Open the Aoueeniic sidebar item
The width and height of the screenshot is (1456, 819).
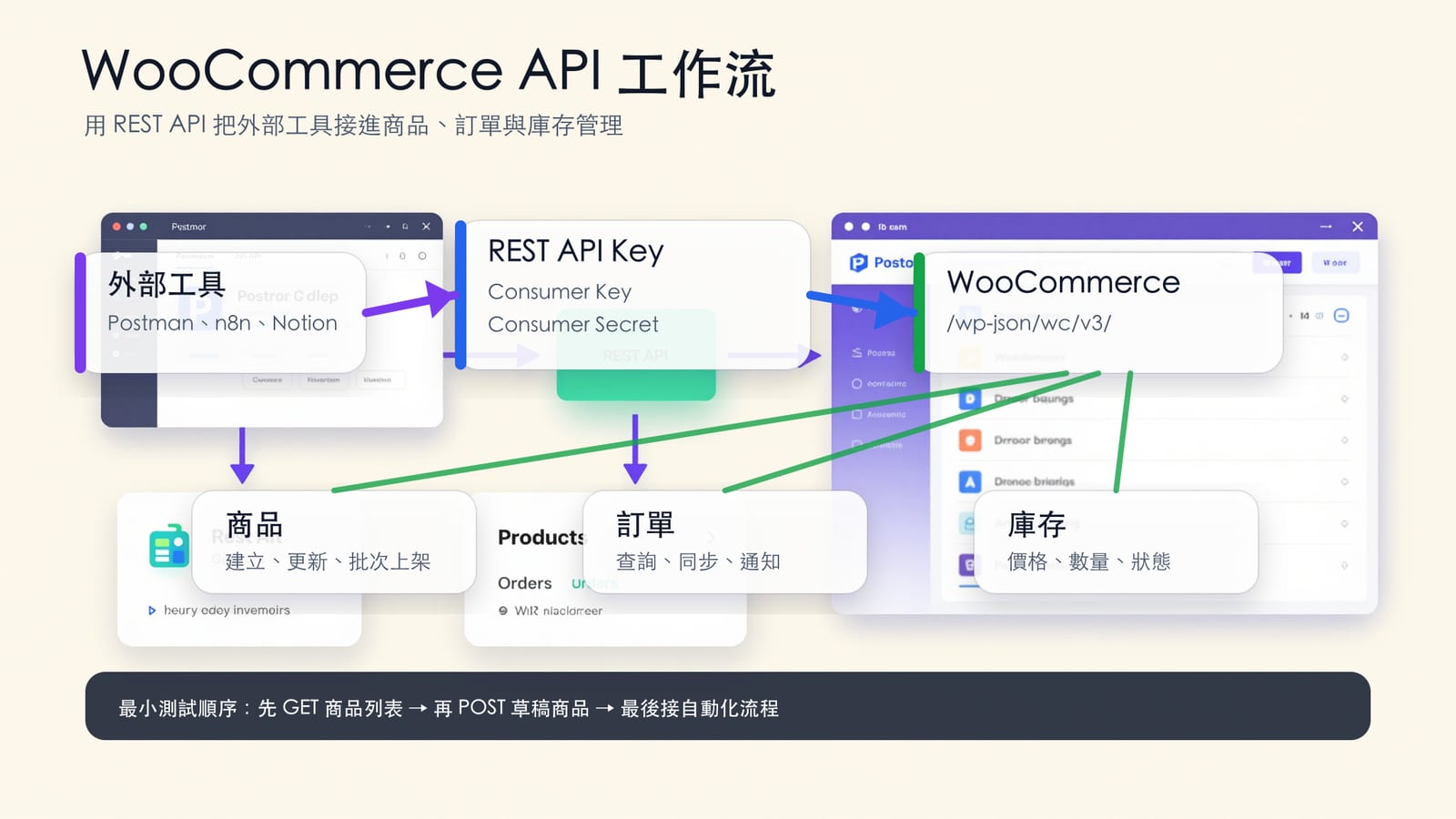tap(879, 414)
